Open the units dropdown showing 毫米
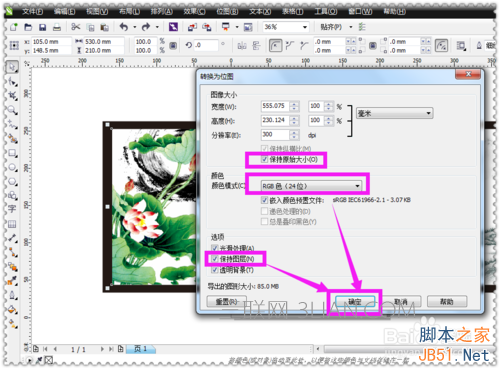 coord(395,113)
